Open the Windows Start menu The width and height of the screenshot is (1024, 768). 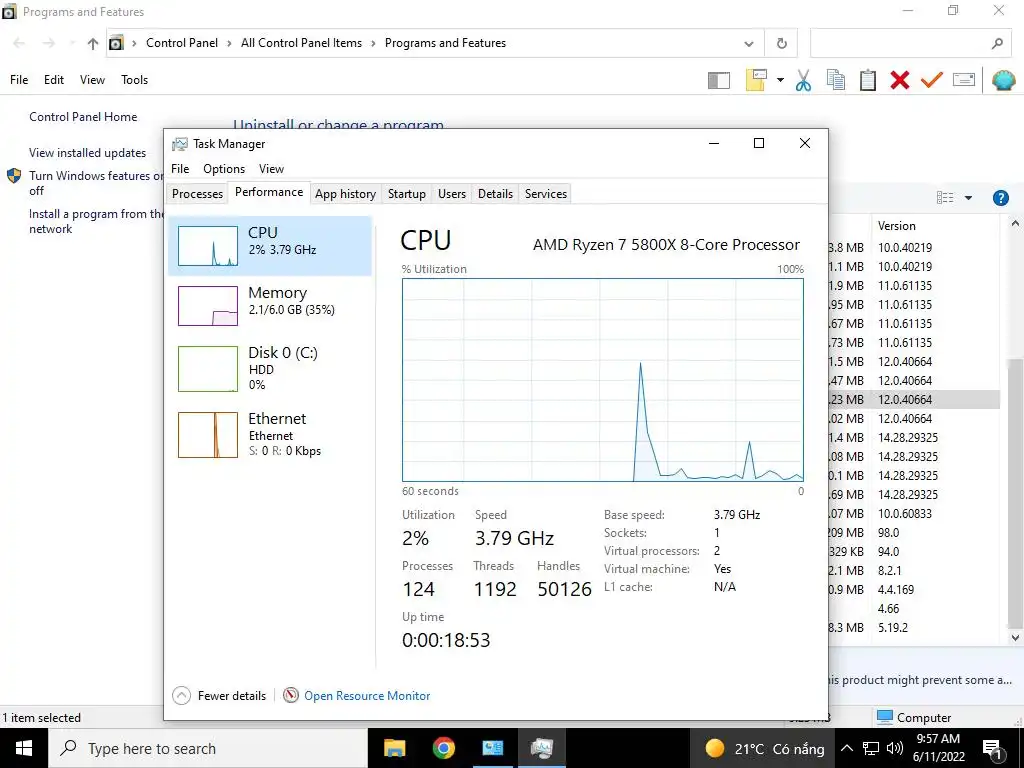[24, 748]
